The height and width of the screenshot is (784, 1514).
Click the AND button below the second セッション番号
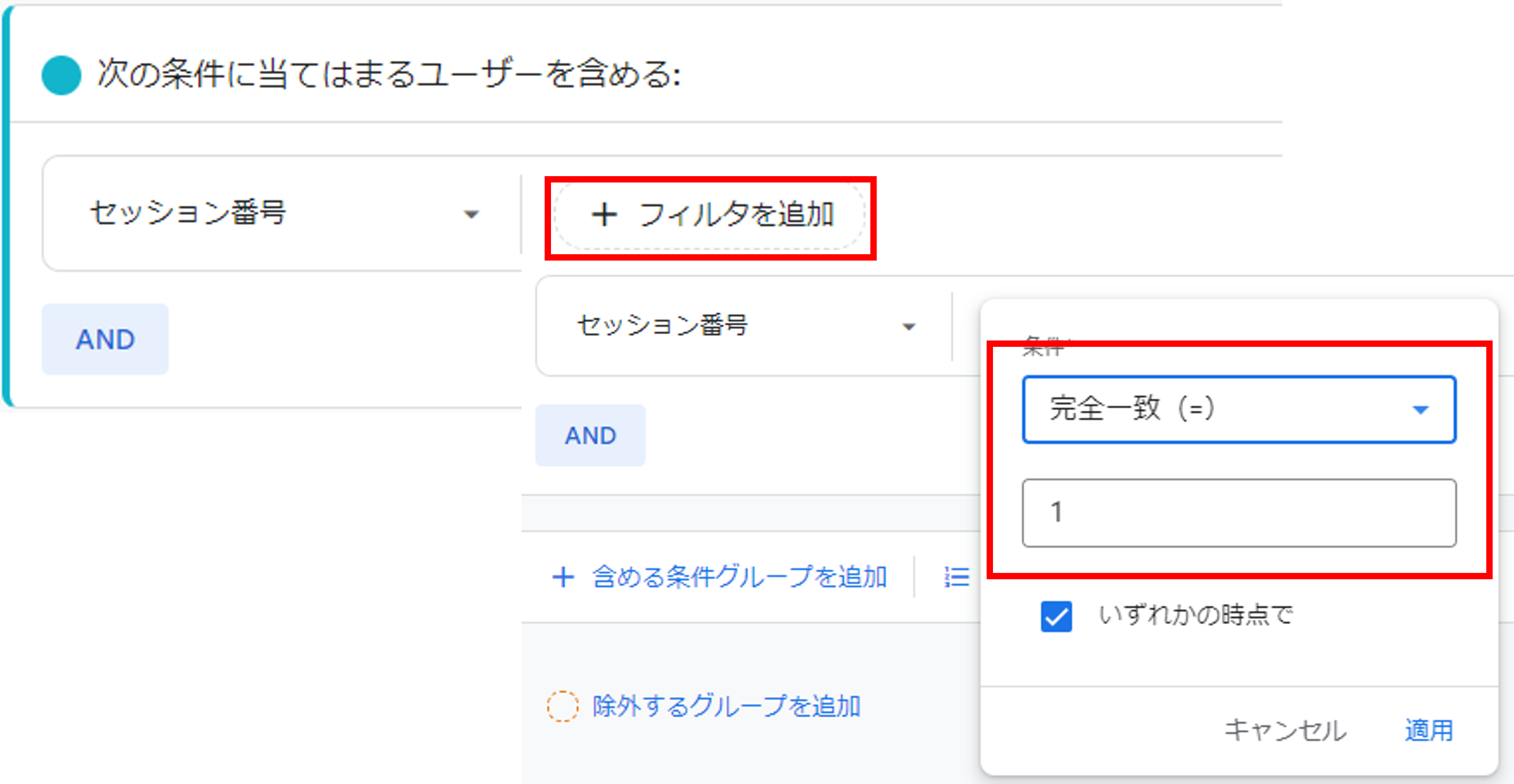[x=590, y=434]
